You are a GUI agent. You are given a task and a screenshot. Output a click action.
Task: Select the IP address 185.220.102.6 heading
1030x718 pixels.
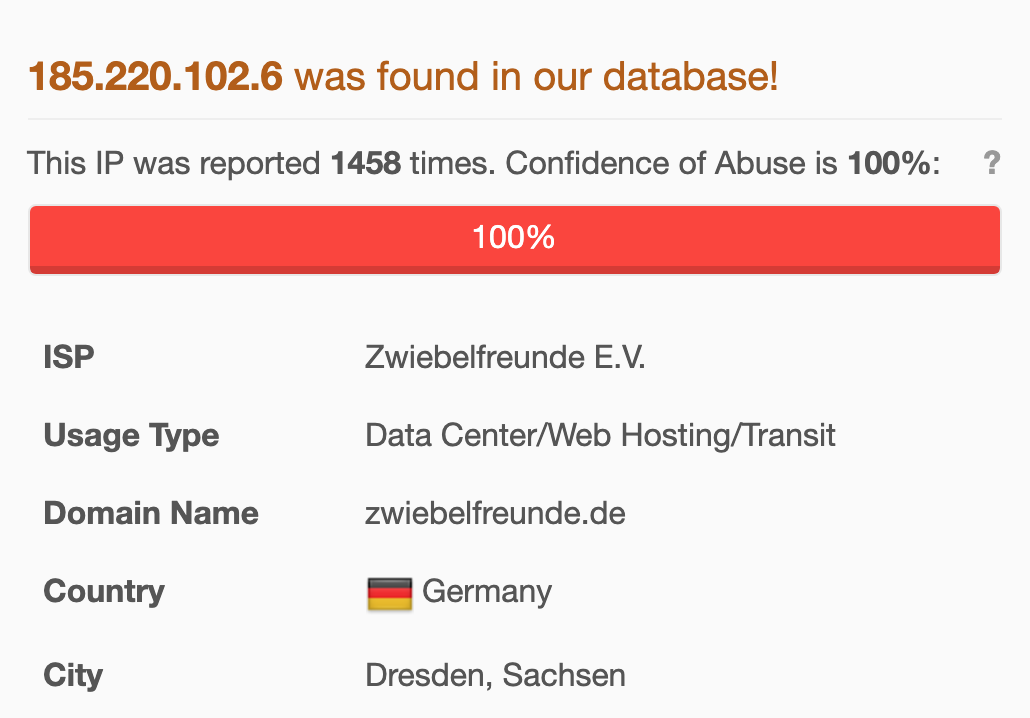point(156,76)
